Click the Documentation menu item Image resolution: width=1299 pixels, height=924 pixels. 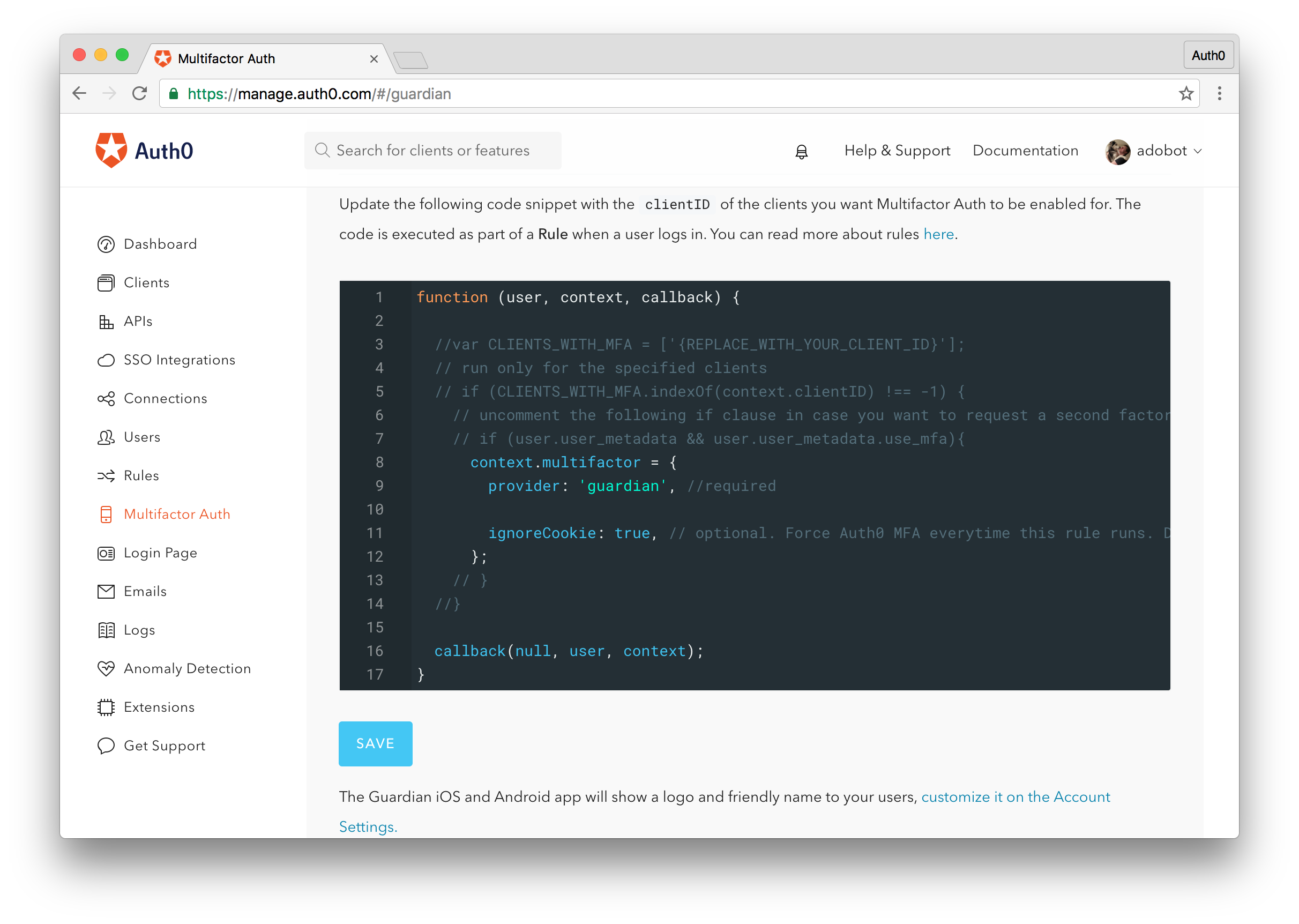[1025, 151]
